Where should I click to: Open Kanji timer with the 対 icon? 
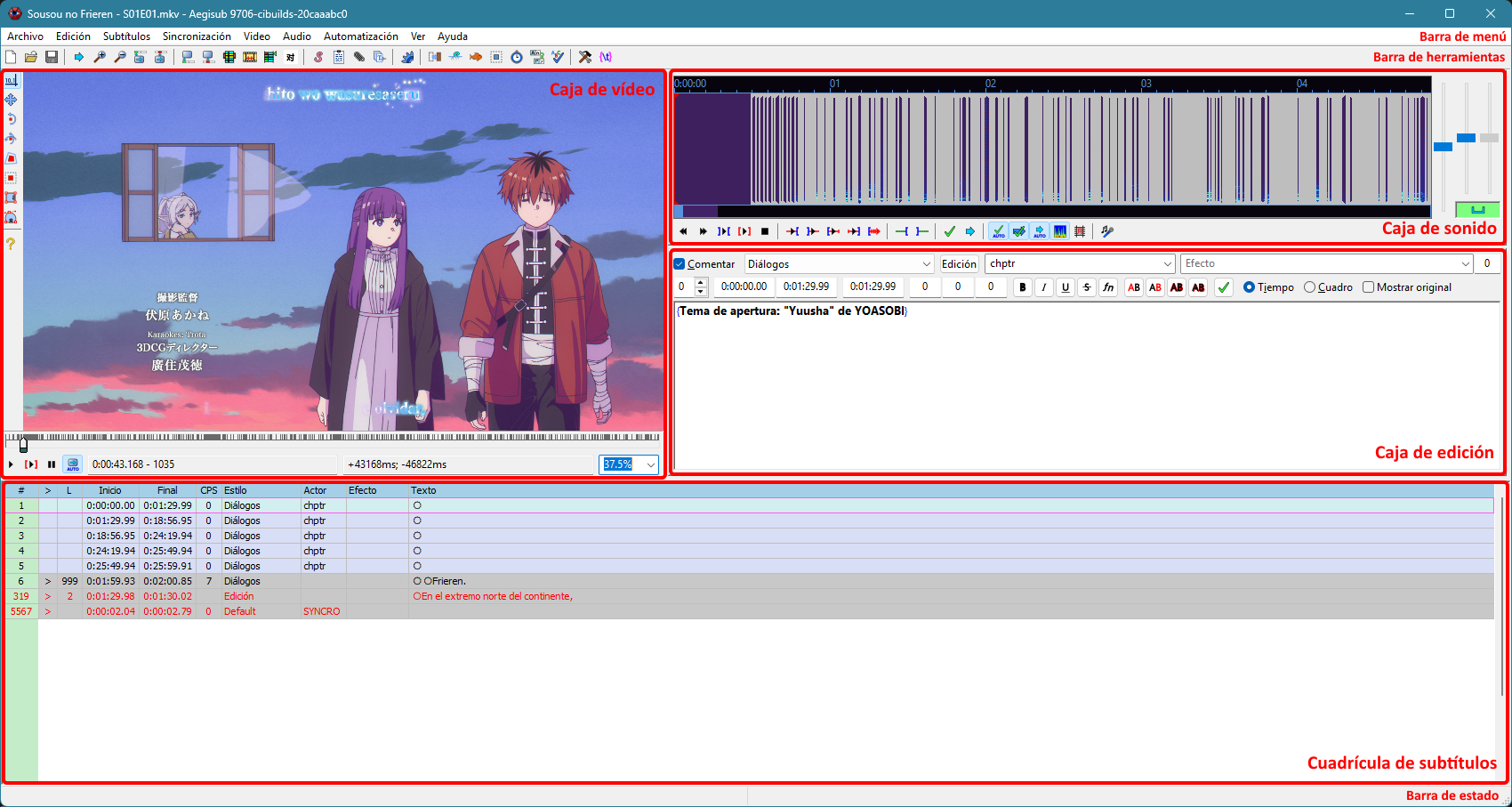click(x=291, y=57)
